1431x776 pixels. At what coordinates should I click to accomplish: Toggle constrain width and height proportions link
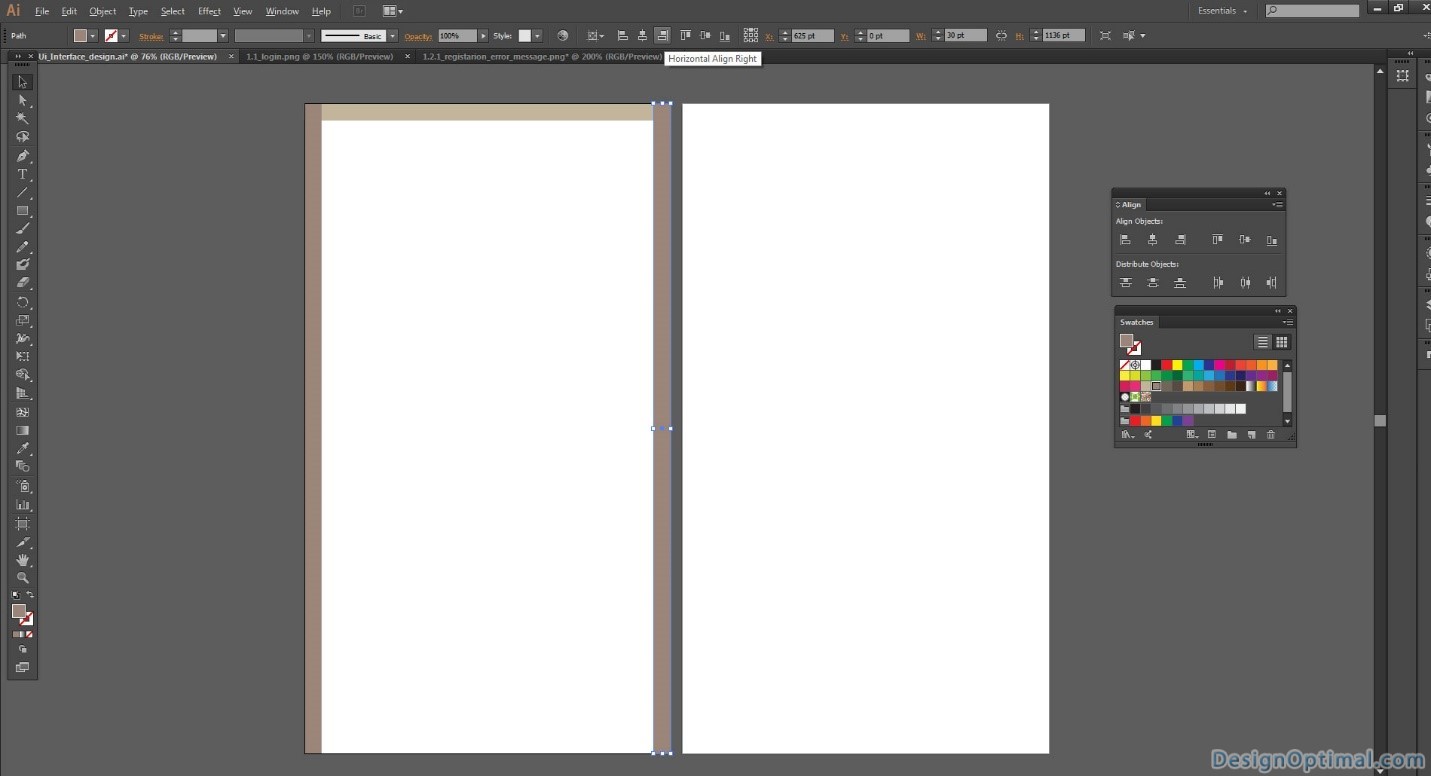click(1001, 36)
